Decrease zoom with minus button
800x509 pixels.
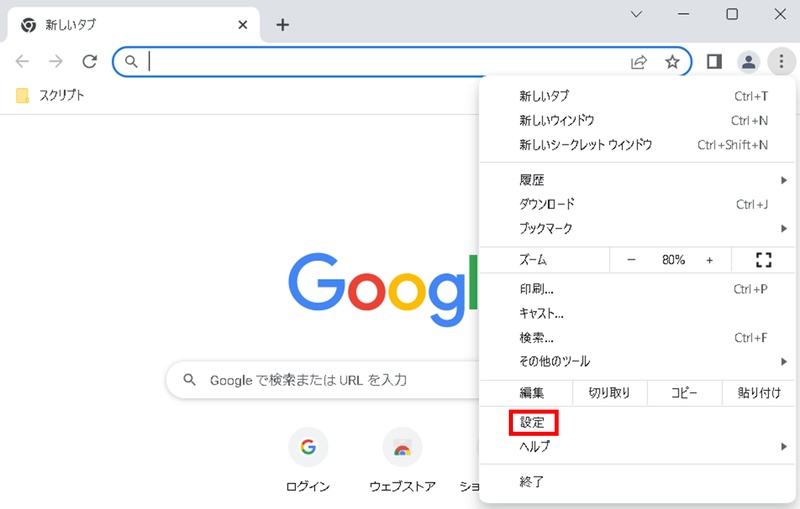click(x=631, y=260)
